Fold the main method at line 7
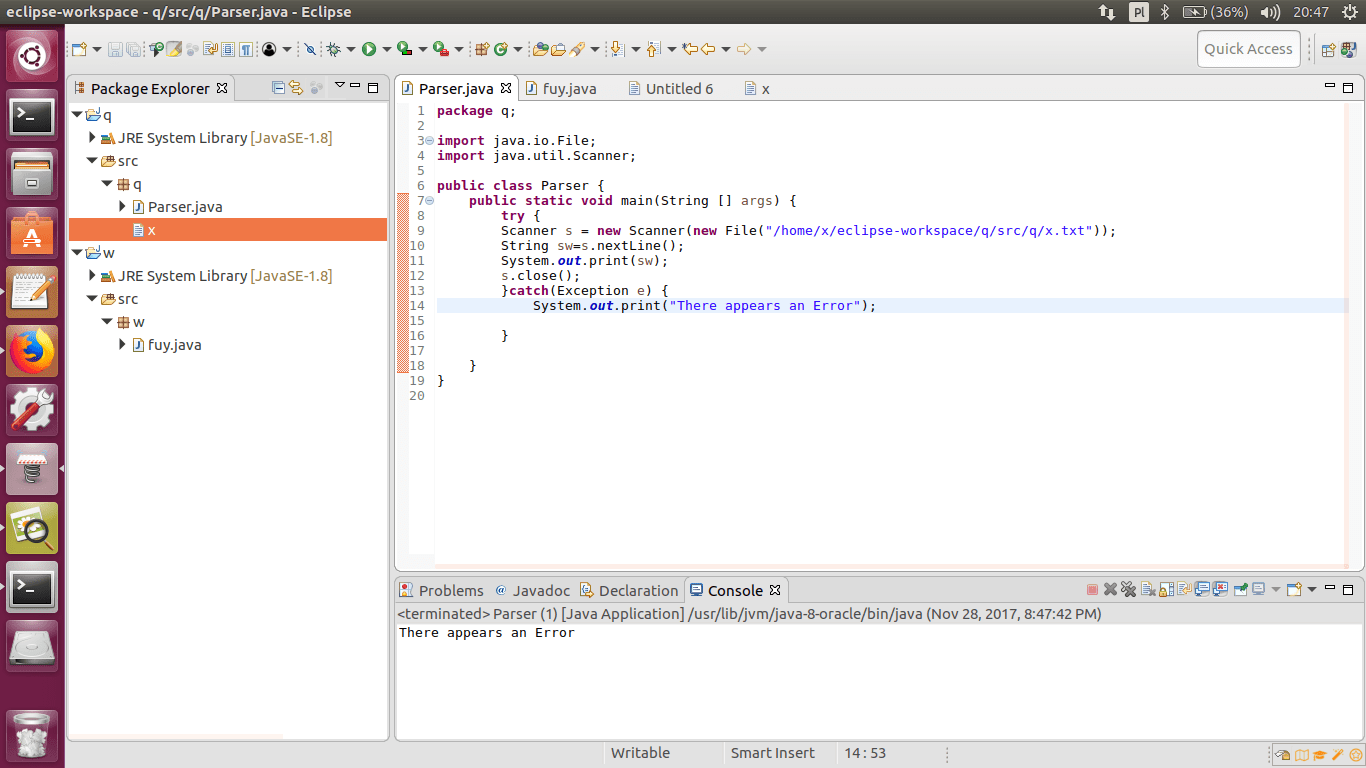Screen dimensions: 1366x768 pos(429,200)
